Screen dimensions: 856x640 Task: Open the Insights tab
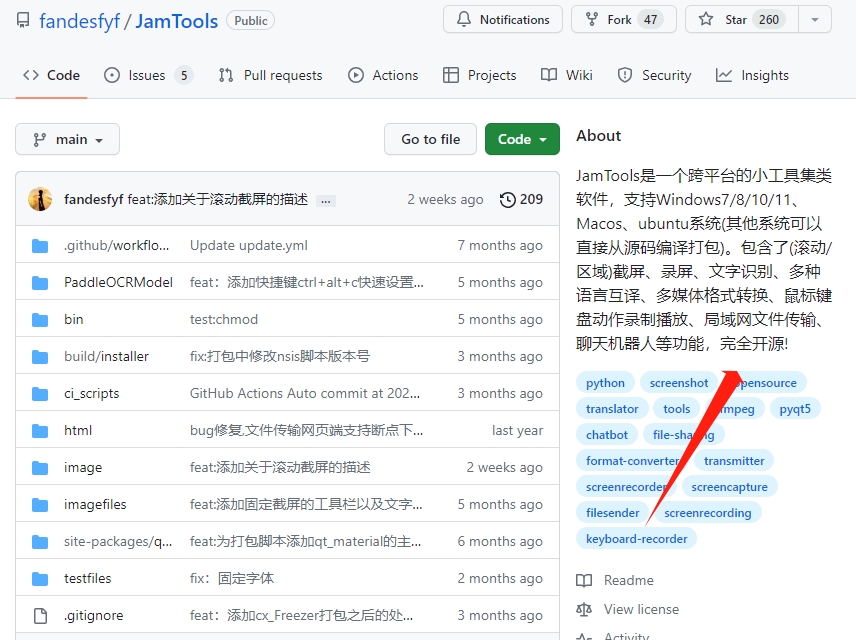[752, 75]
